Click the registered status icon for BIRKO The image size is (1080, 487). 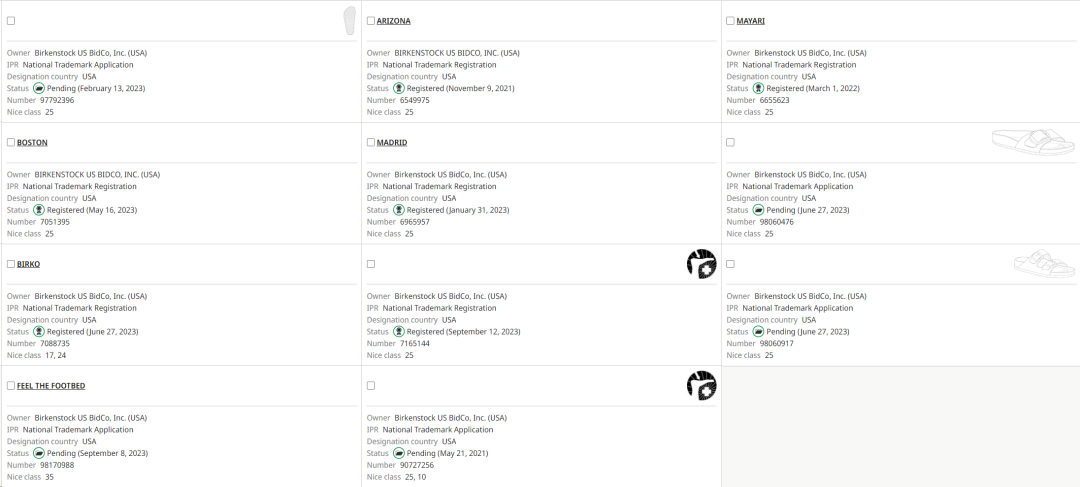coord(38,331)
